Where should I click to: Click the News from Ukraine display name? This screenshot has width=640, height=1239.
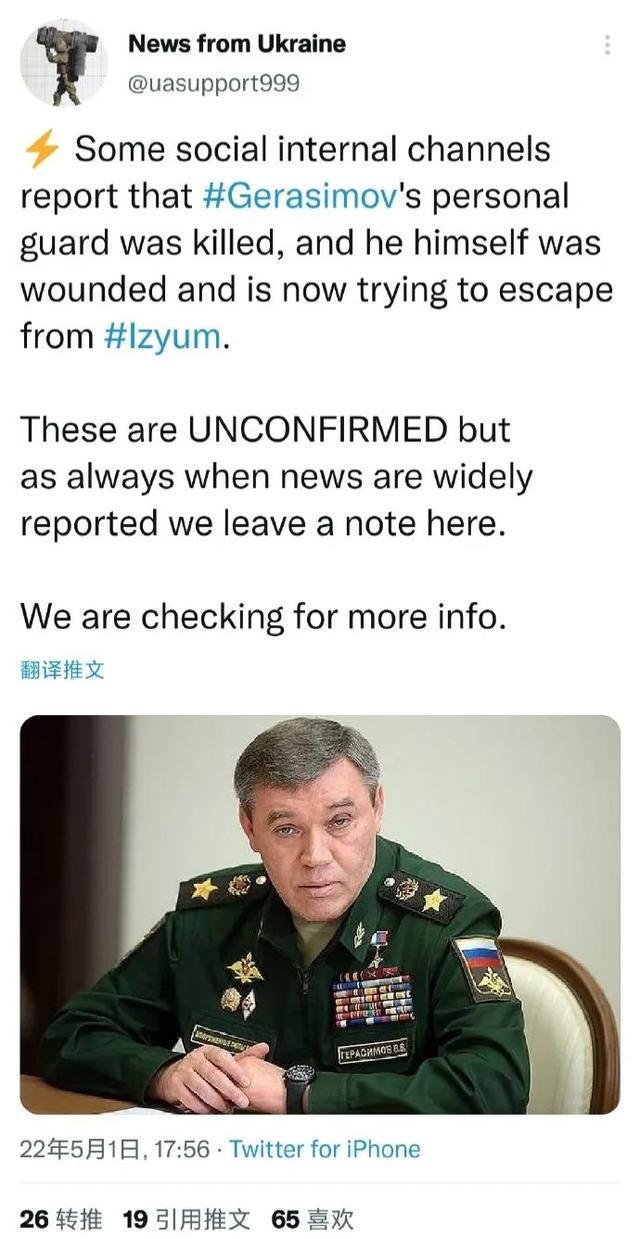coord(237,43)
